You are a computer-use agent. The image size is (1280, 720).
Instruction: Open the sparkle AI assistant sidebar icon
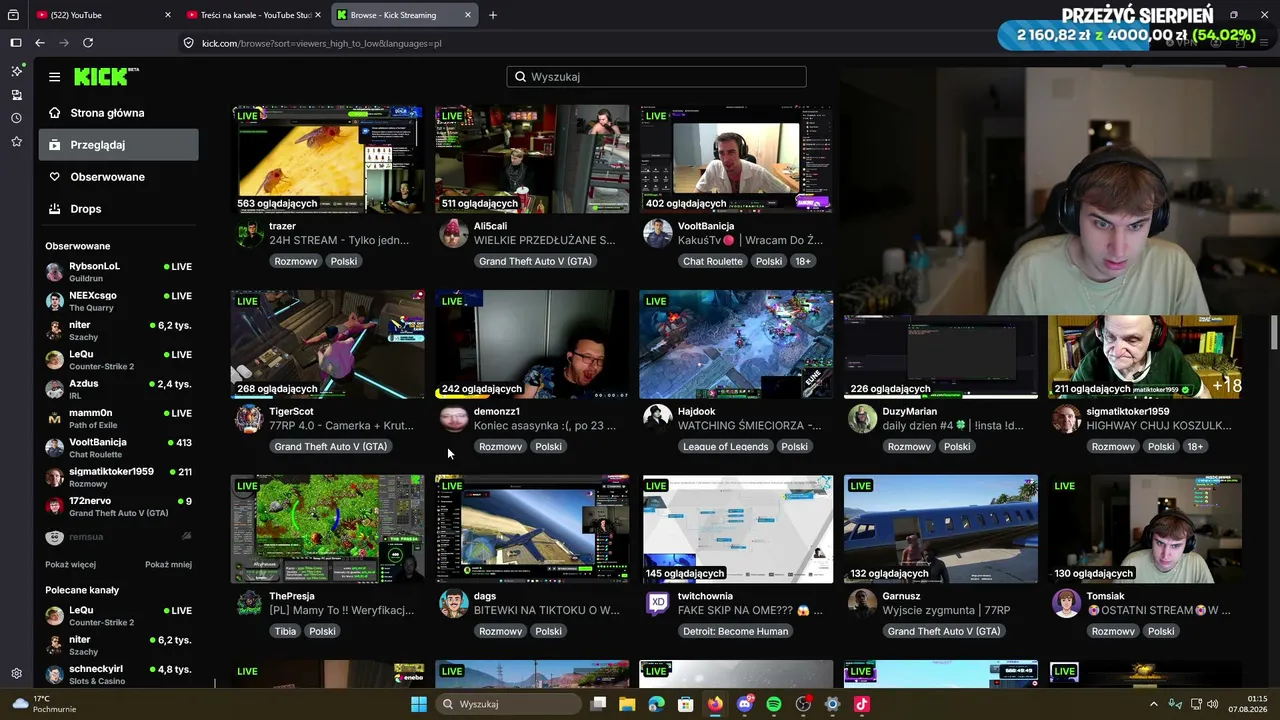[x=16, y=71]
